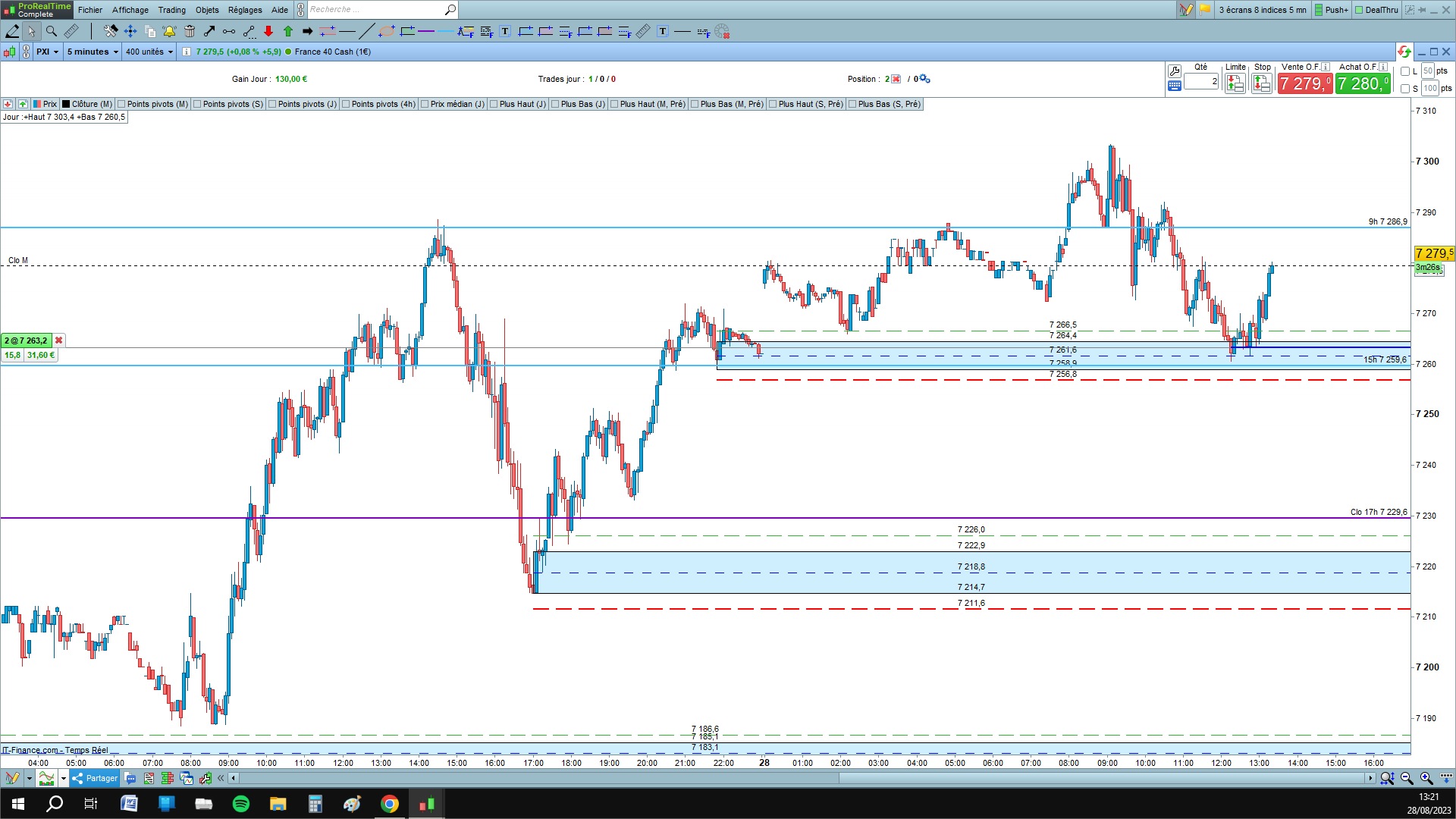This screenshot has width=1456, height=819.
Task: Open the Réglages menu
Action: pos(245,10)
